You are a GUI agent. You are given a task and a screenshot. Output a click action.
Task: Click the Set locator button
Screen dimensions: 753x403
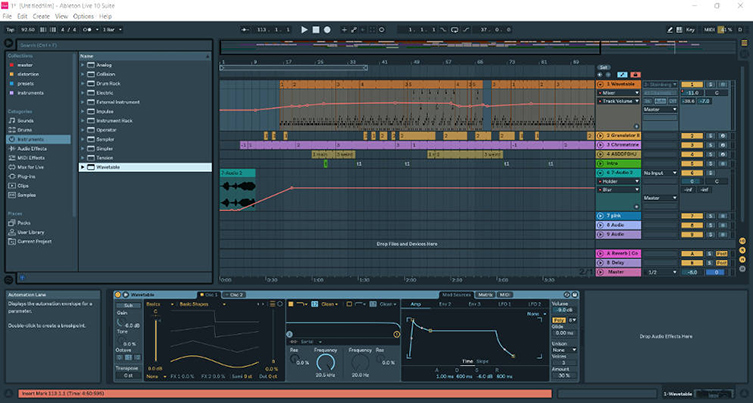pos(604,67)
